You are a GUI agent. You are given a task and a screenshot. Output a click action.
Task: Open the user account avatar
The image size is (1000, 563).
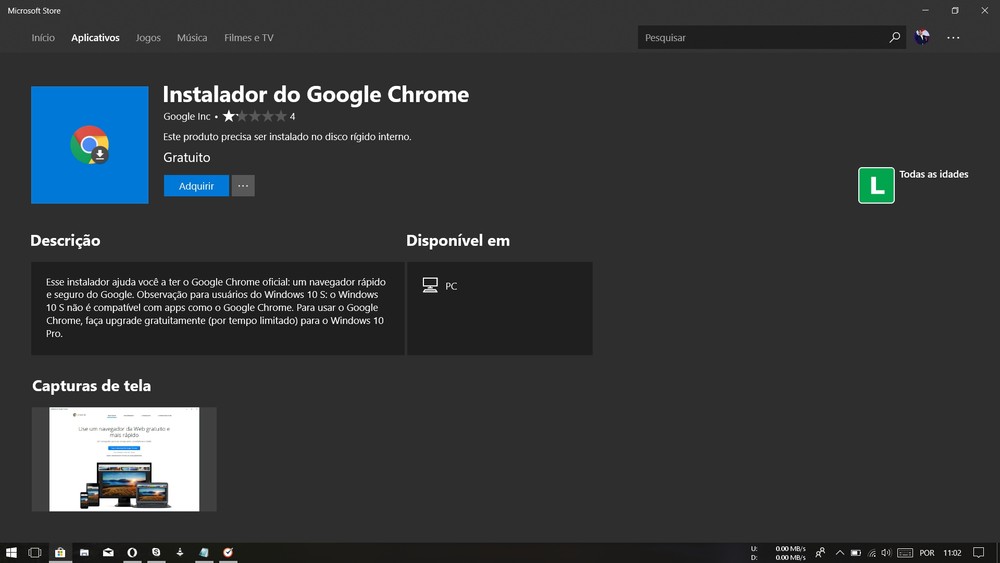point(922,37)
